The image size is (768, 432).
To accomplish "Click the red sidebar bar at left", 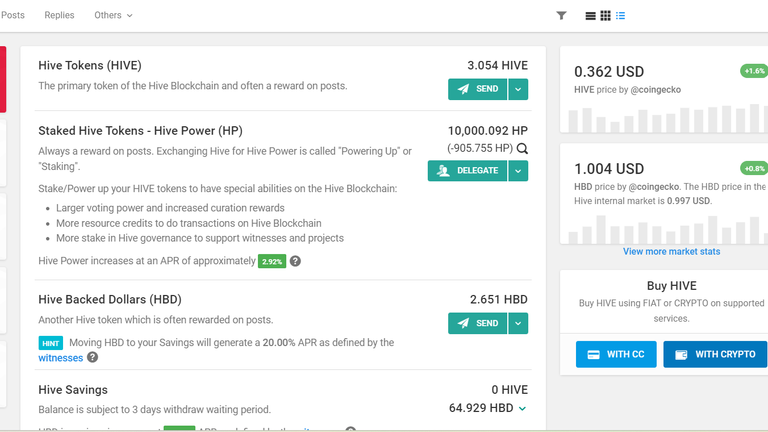I will pyautogui.click(x=3, y=79).
